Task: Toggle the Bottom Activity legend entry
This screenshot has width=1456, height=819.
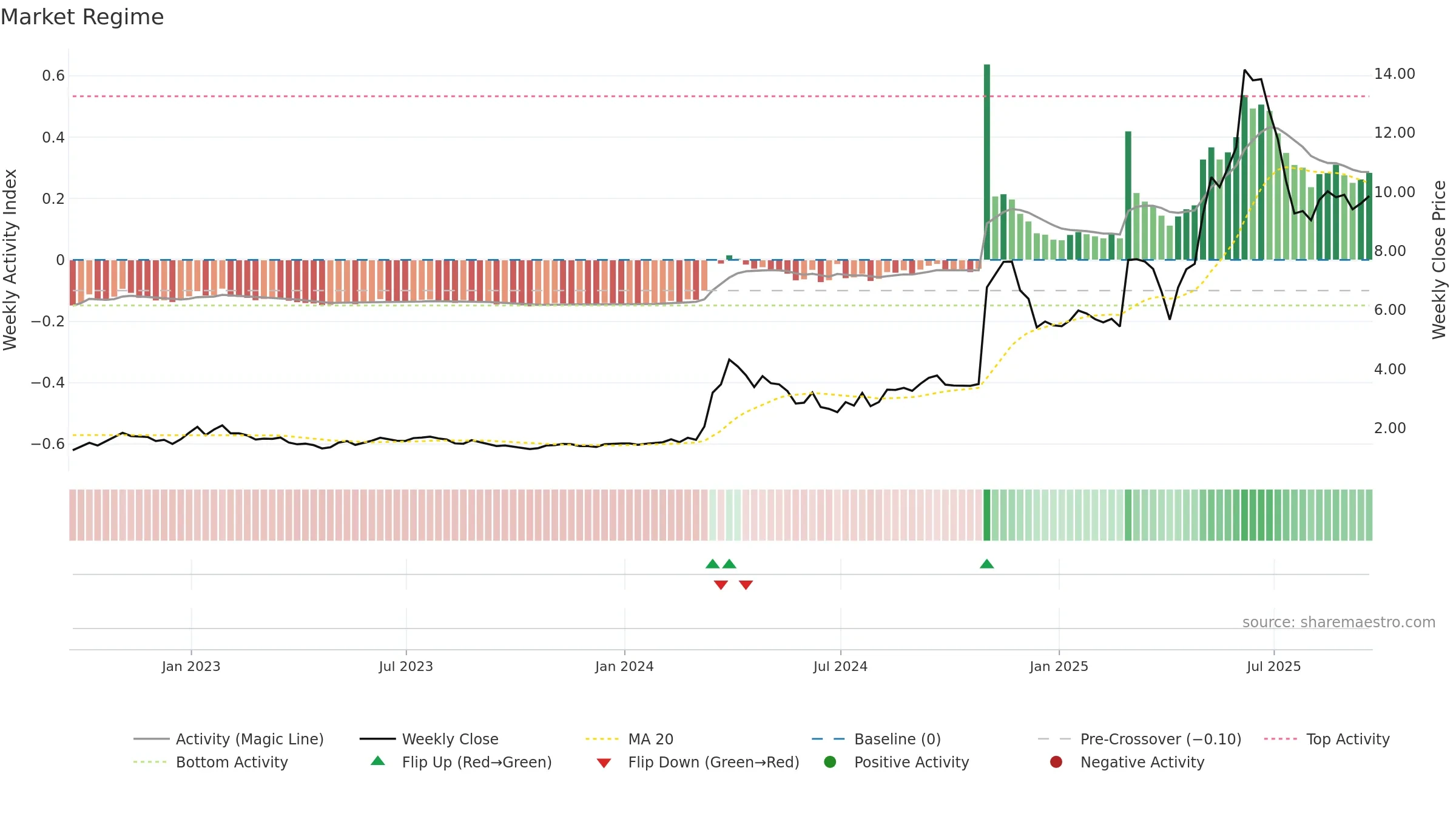Action: [211, 762]
